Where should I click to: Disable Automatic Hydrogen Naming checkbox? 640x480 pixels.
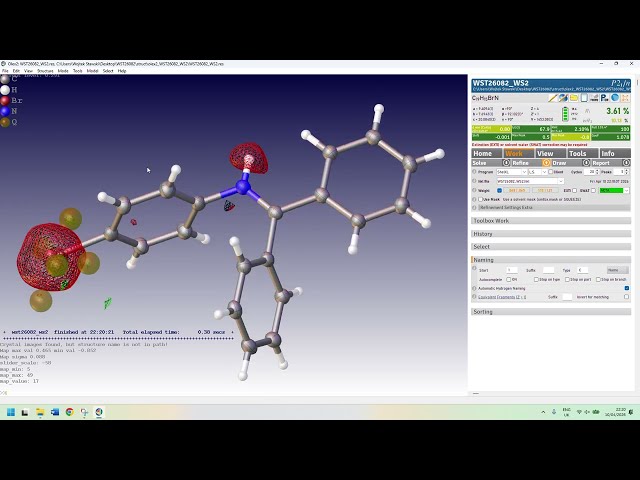[627, 288]
